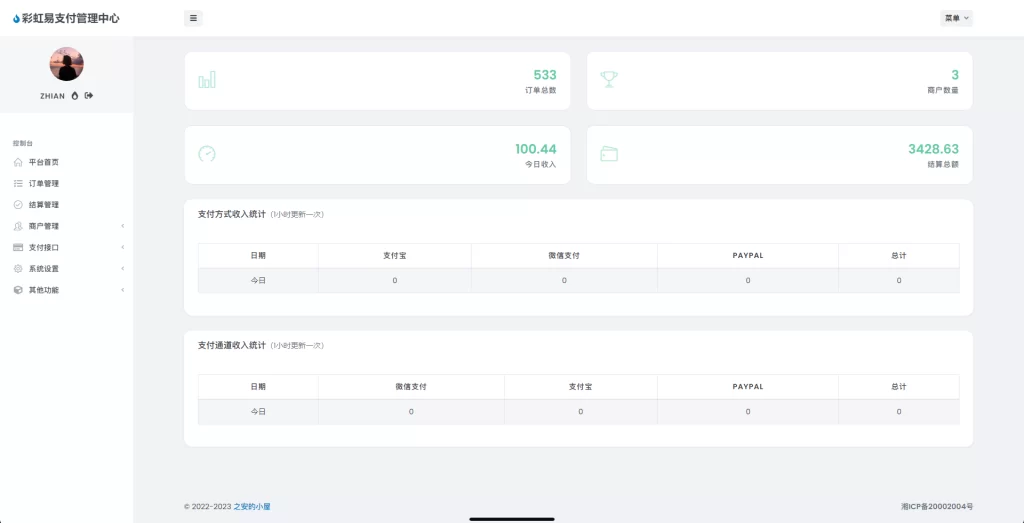The image size is (1024, 523).
Task: Click the 商户数量 label
Action: pos(943,91)
